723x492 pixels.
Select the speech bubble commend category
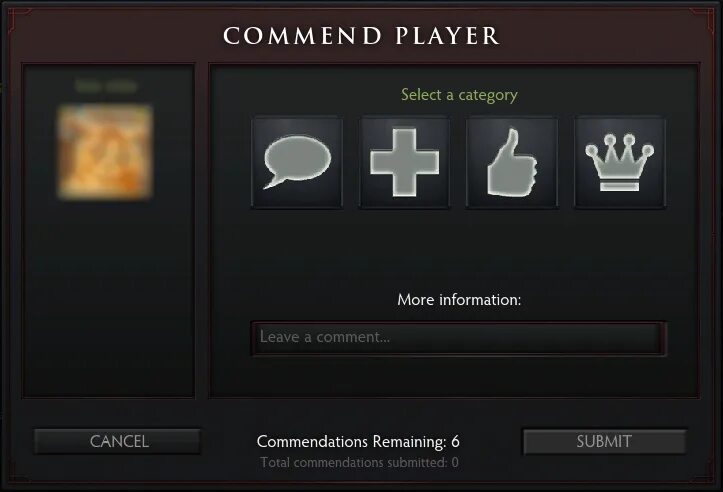pos(297,162)
